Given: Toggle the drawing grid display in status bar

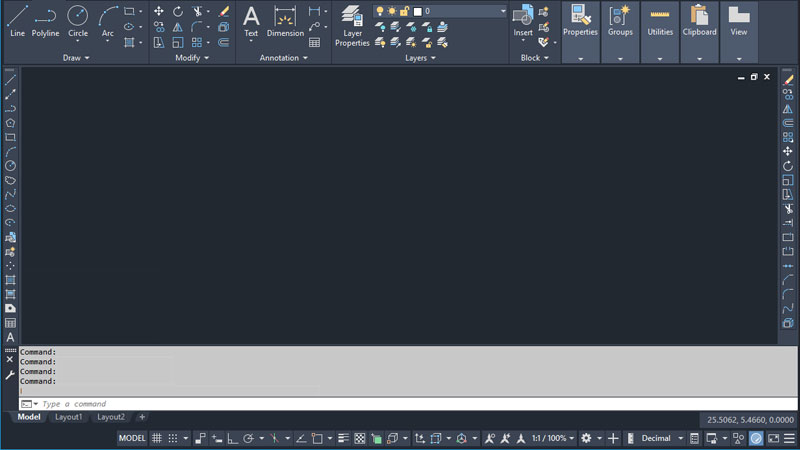Looking at the screenshot, I should point(157,438).
